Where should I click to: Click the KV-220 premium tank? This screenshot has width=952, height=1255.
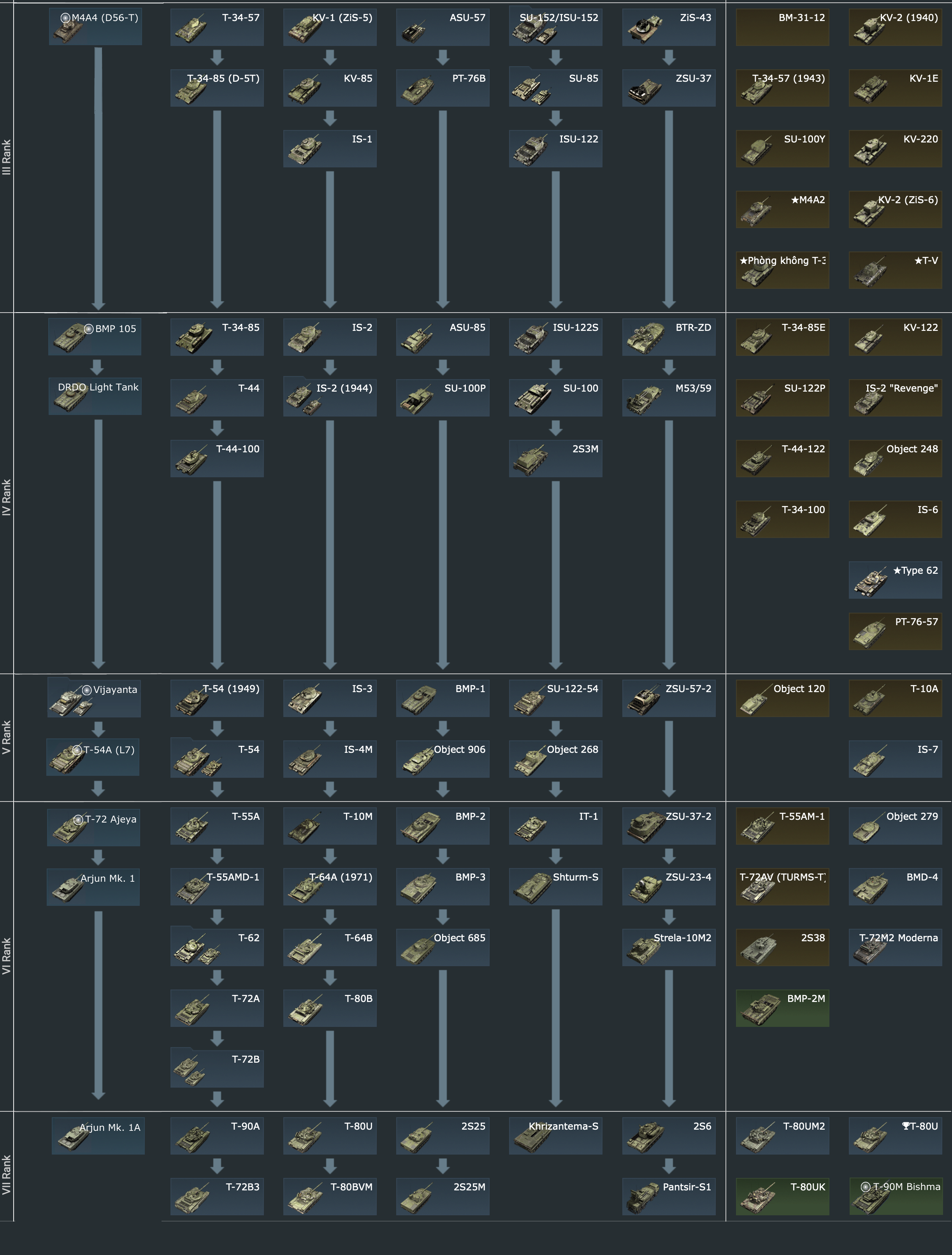[x=895, y=148]
